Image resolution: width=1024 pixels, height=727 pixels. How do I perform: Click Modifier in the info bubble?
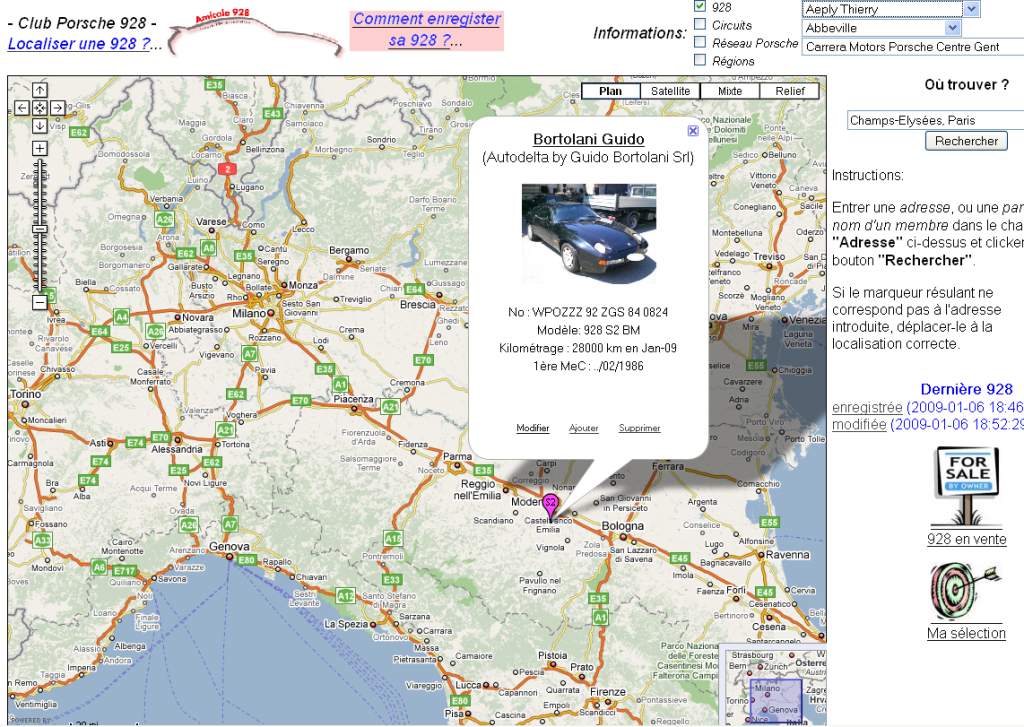pyautogui.click(x=532, y=428)
